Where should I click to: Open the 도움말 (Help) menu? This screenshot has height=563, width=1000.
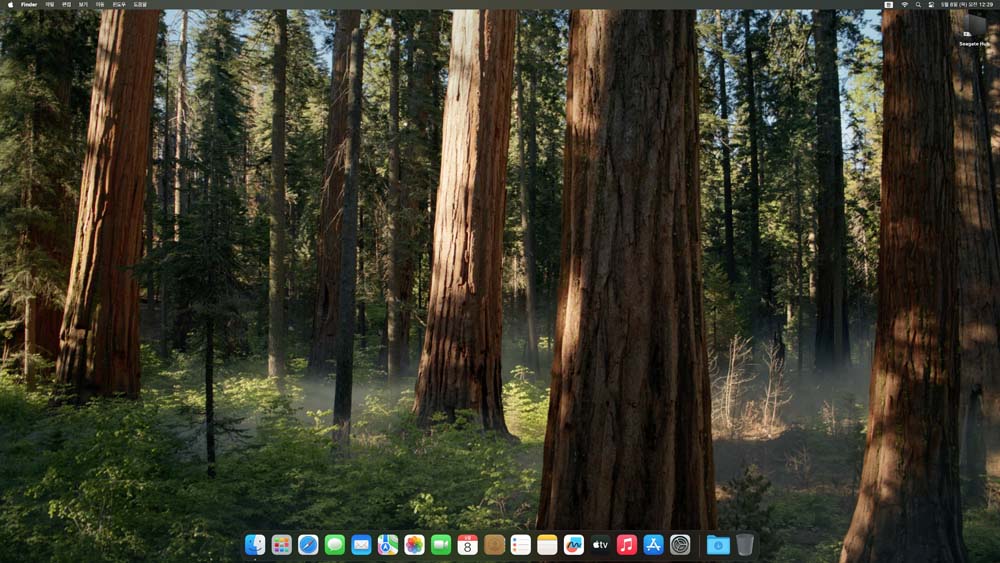pos(140,4)
